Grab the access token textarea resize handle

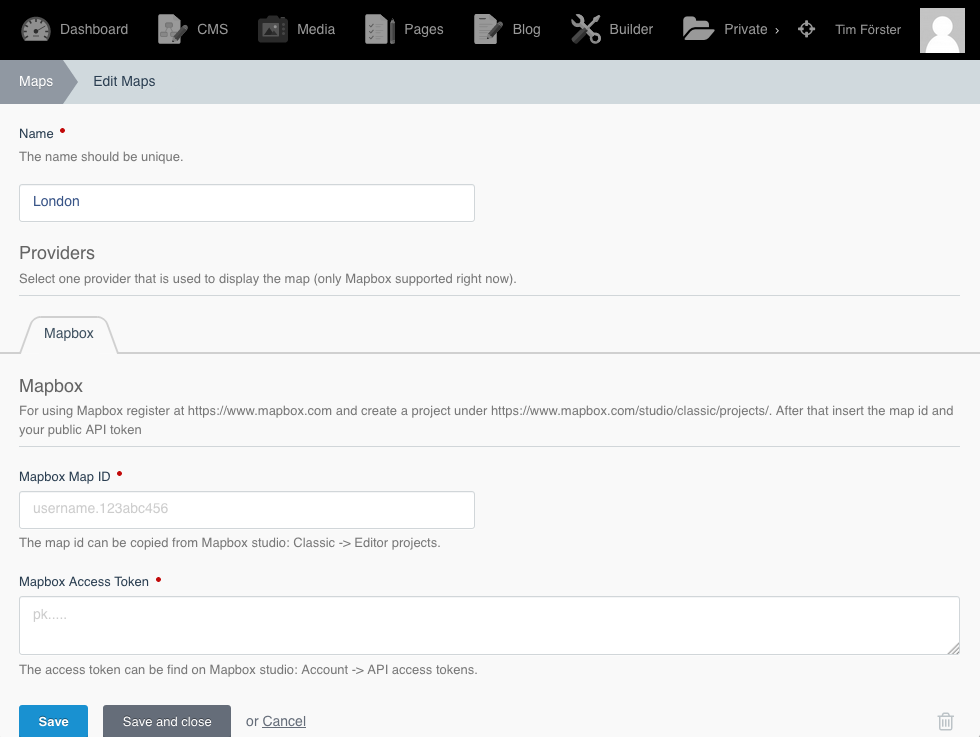coord(953,648)
